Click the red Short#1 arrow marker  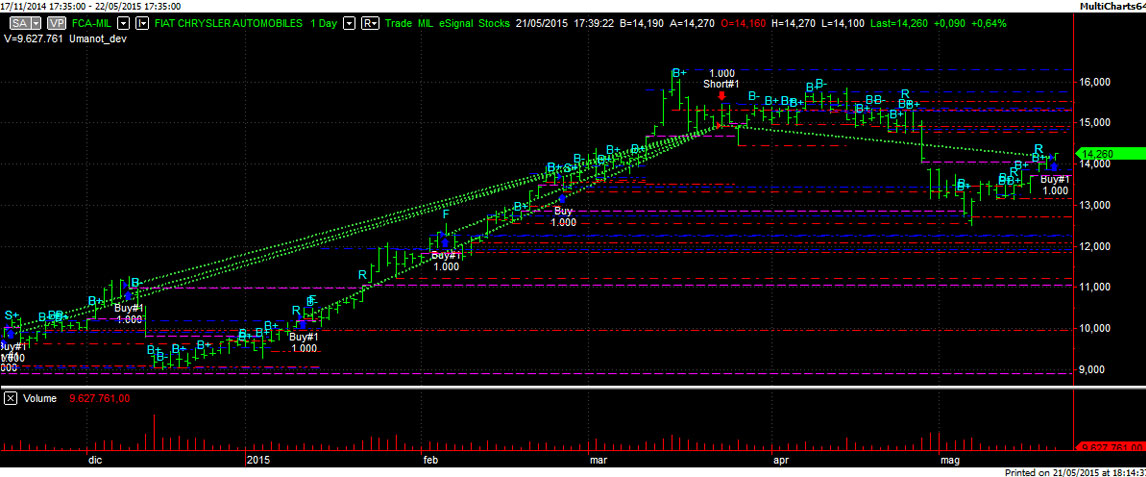721,97
